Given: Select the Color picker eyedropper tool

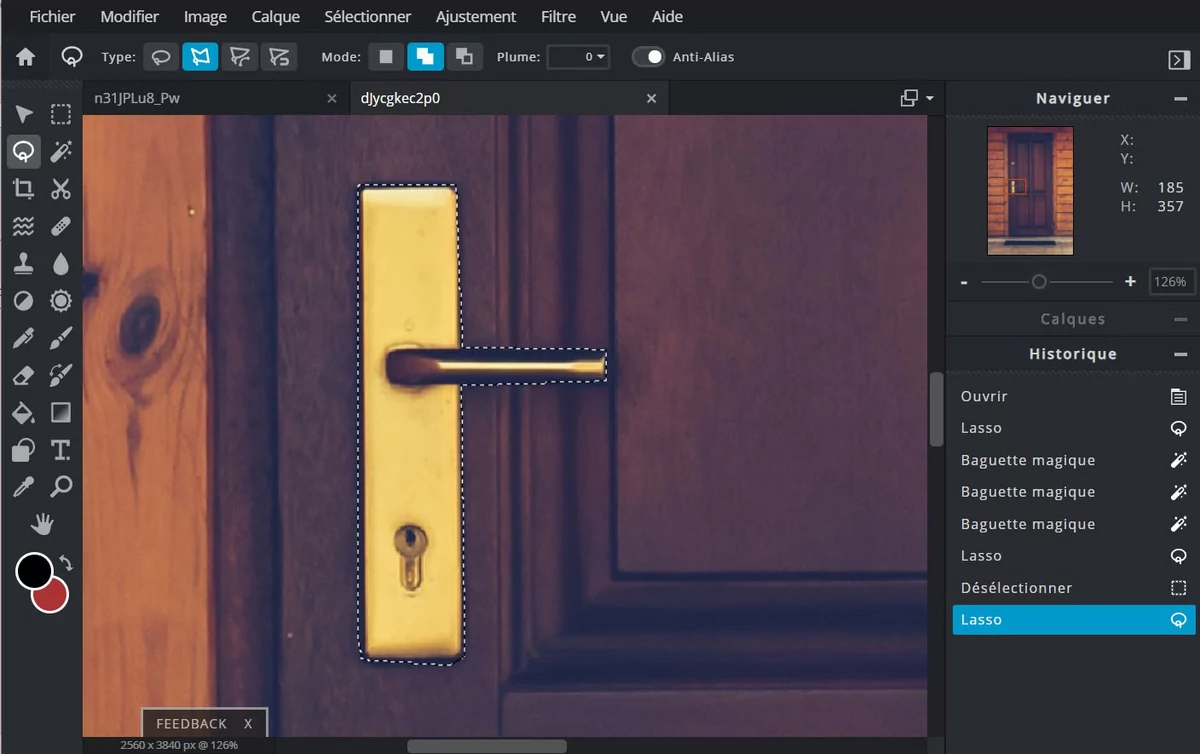Looking at the screenshot, I should point(24,487).
